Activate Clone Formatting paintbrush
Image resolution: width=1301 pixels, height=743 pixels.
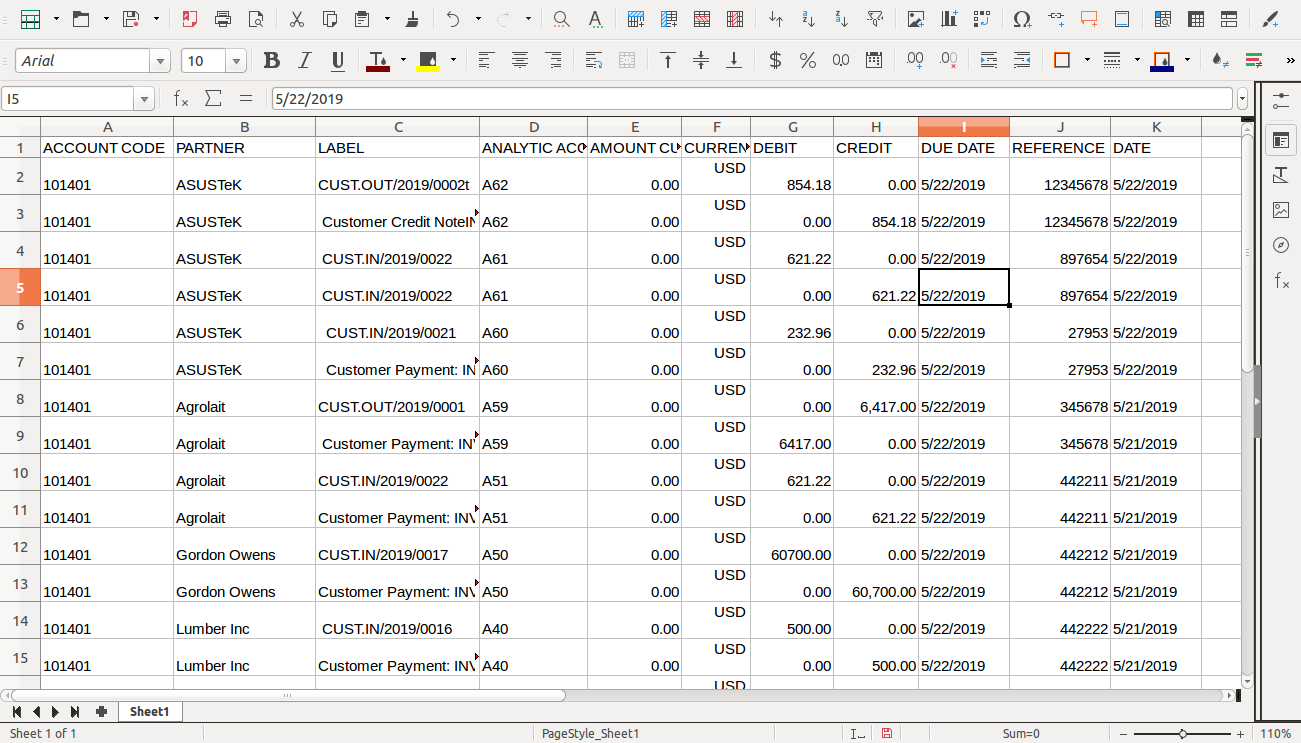412,19
